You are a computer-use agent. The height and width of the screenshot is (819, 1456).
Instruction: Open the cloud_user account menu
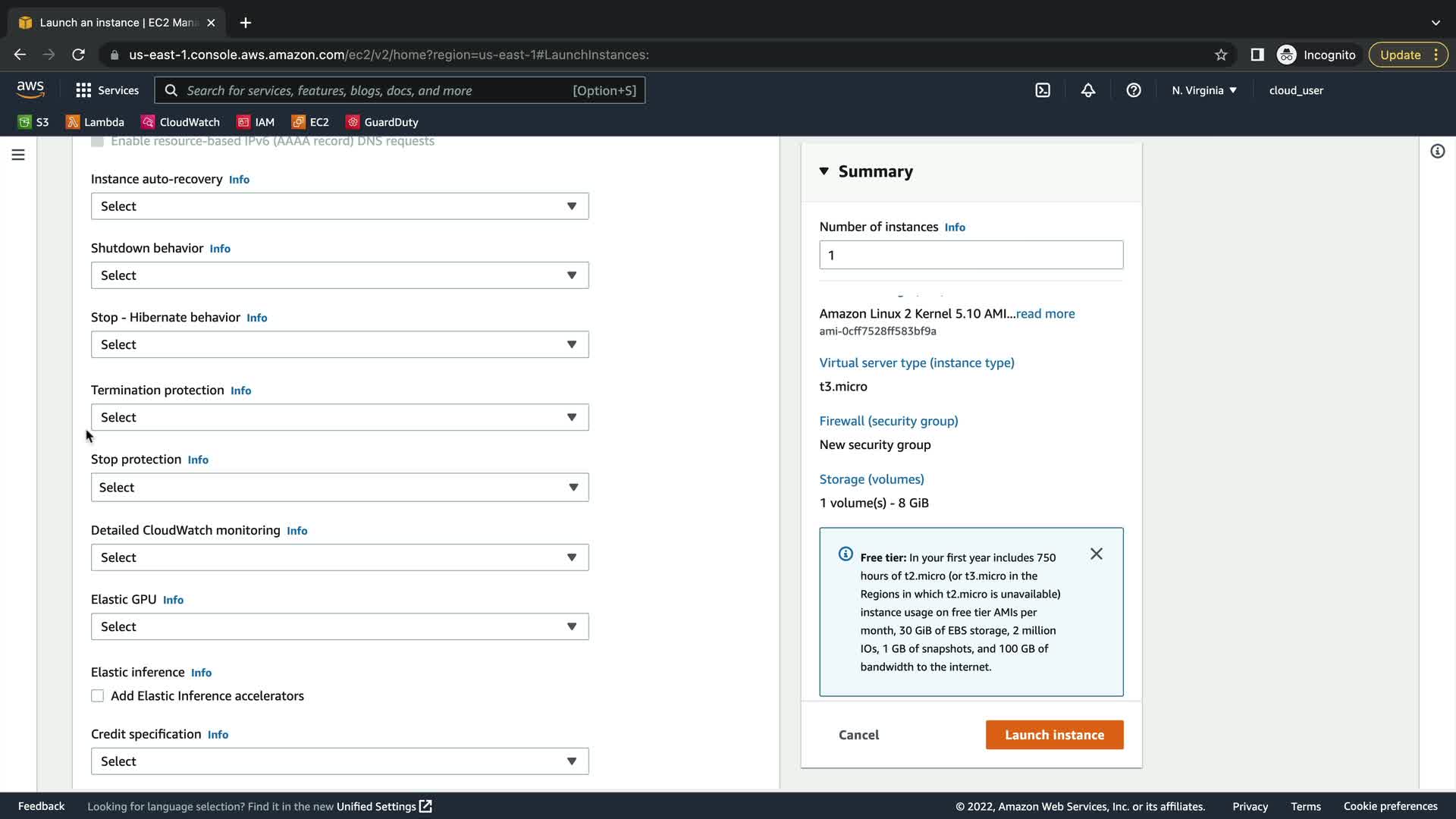coord(1296,90)
